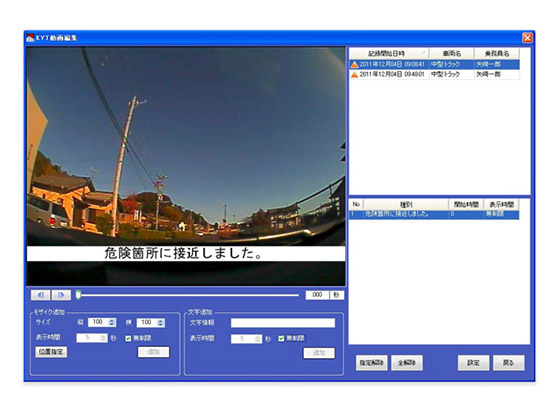Screen dimensions: 560x420
Task: Click the 全解除 button
Action: (x=407, y=363)
